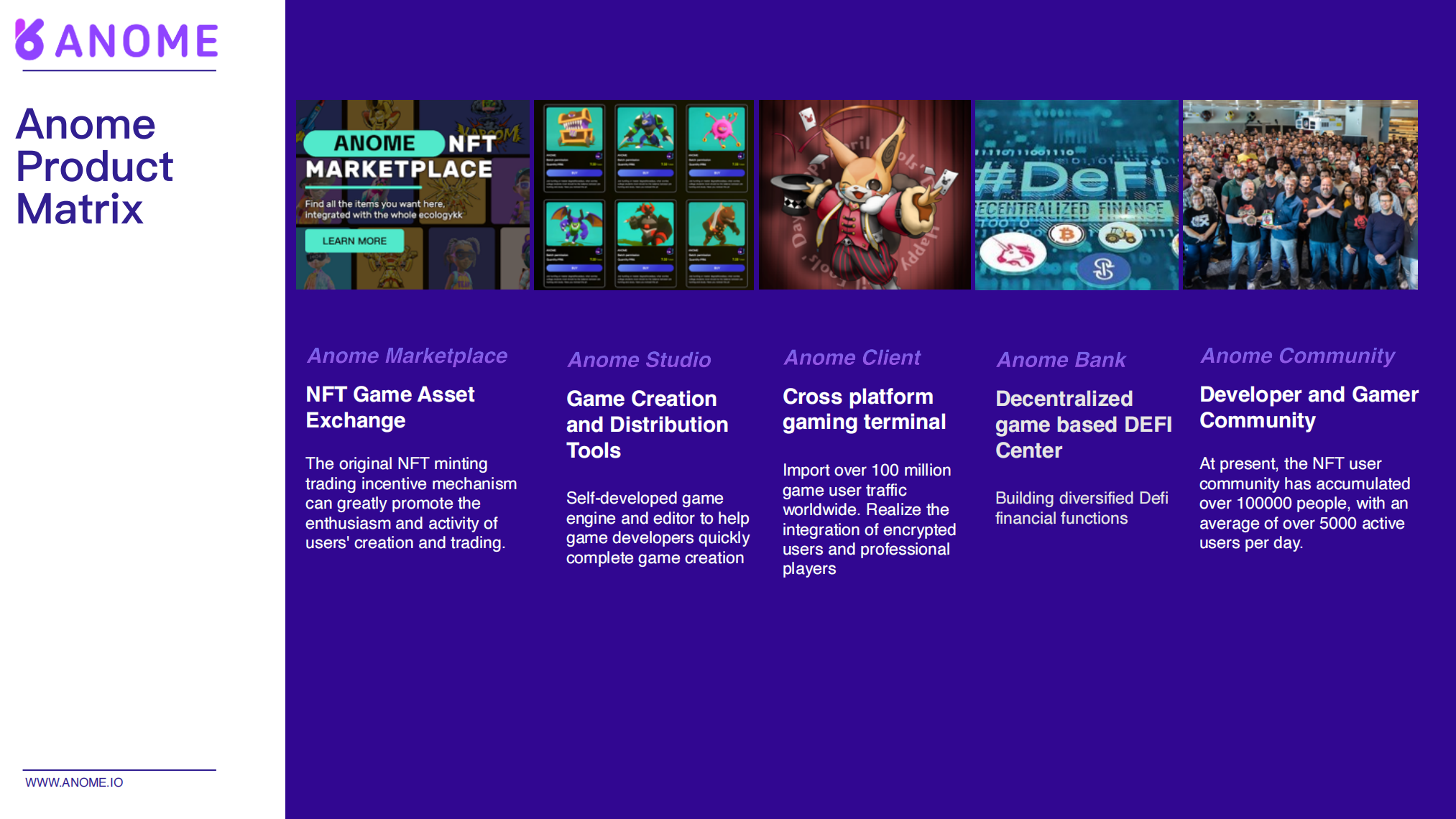Open the magician fox Anome Client image
Viewport: 1456px width, 819px height.
coord(865,194)
